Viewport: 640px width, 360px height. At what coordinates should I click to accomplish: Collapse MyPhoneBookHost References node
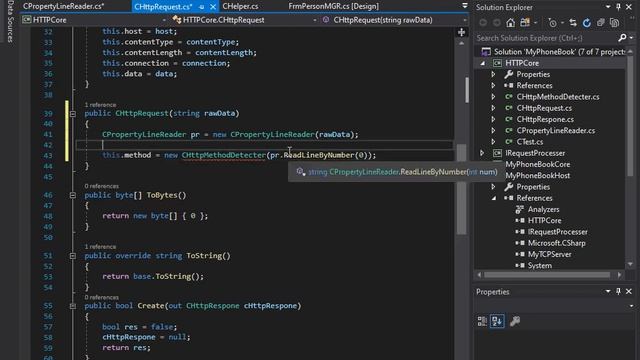494,198
